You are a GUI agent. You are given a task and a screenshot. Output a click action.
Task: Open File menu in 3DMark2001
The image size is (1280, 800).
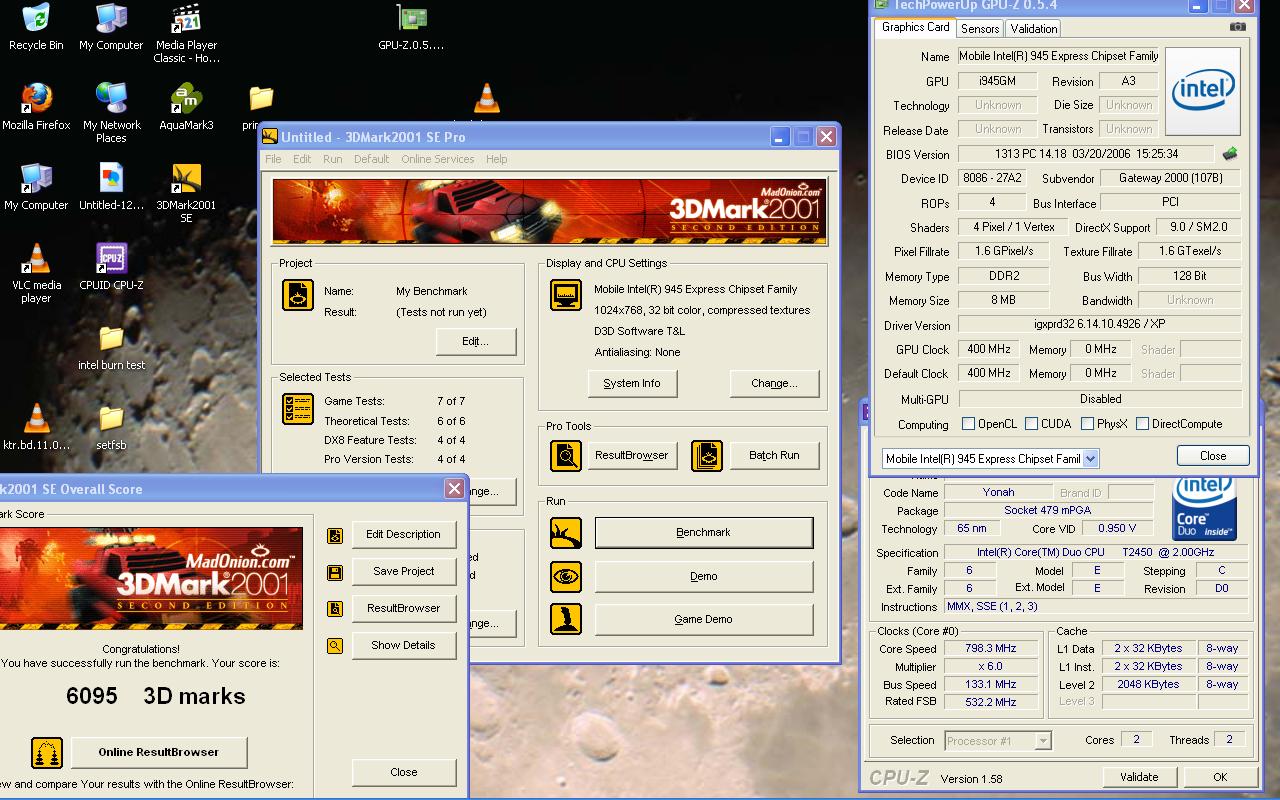[273, 159]
